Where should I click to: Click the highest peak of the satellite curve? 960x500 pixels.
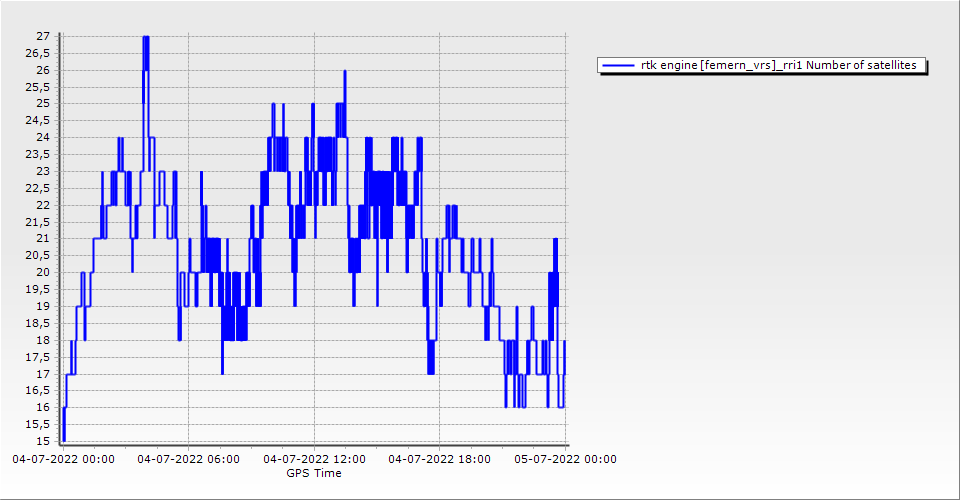click(146, 37)
